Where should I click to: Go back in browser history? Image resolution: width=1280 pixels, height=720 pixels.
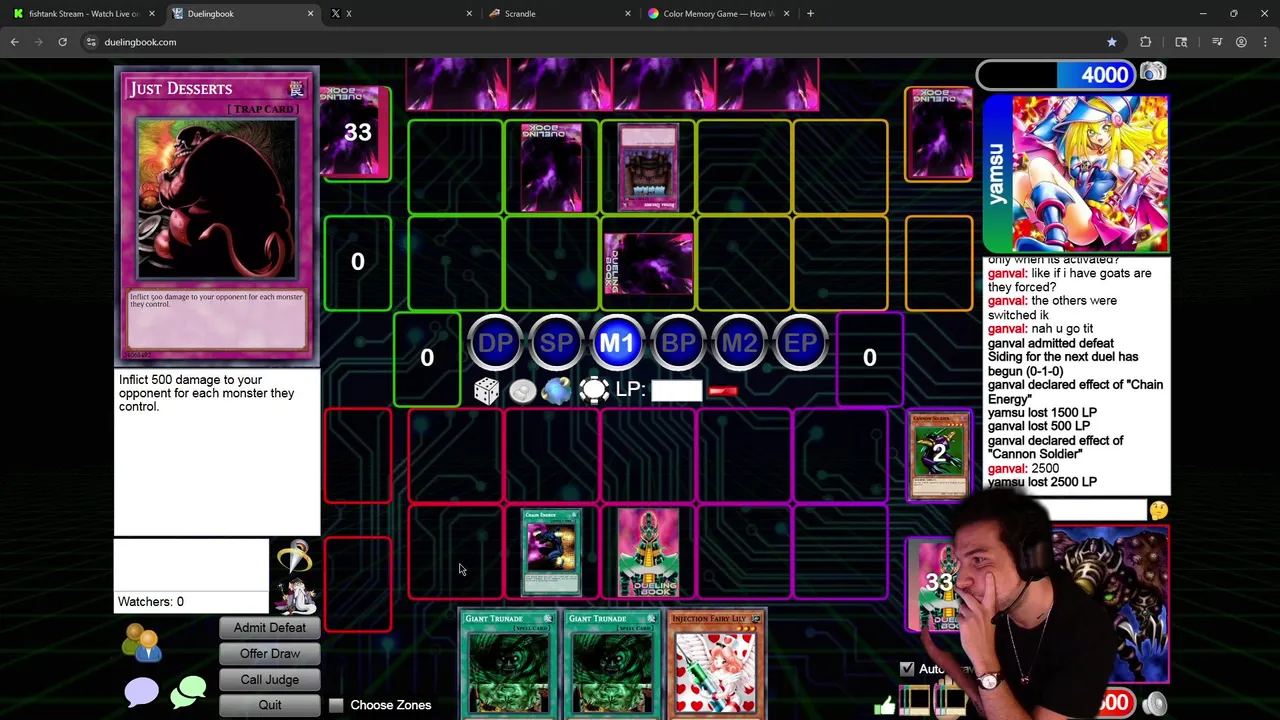coord(15,42)
